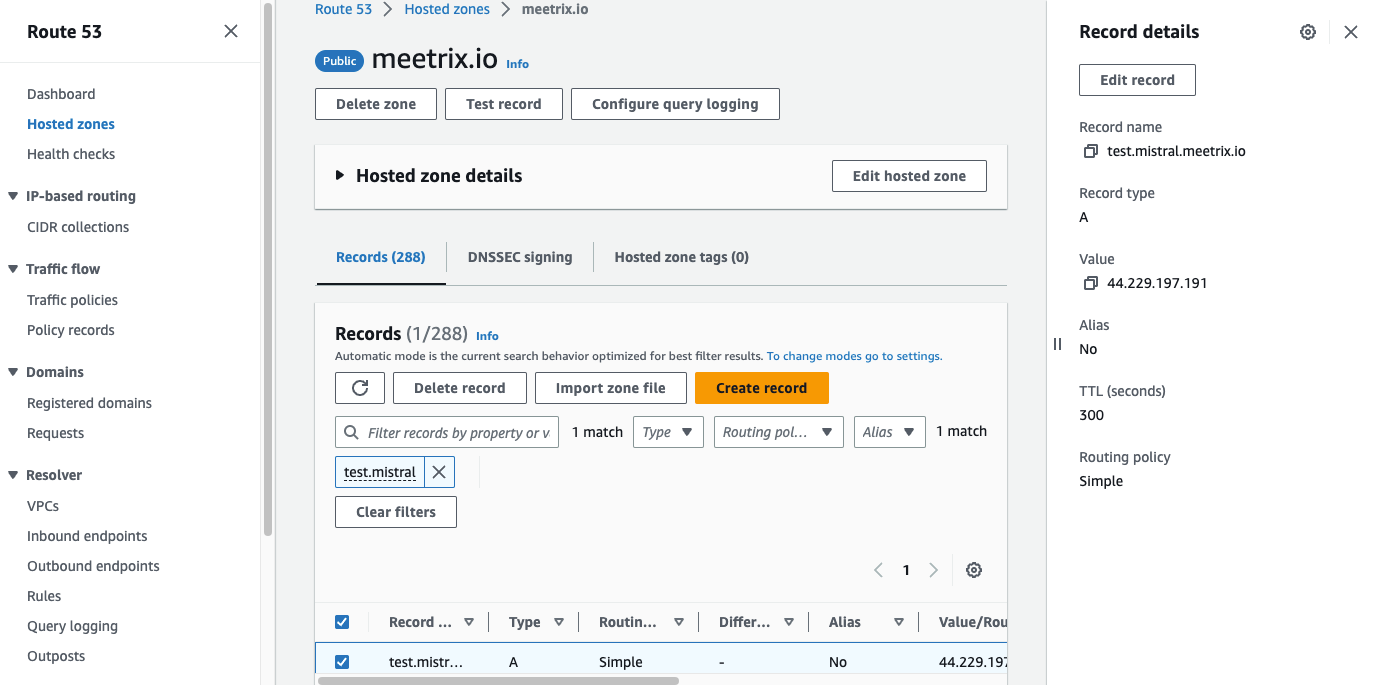This screenshot has width=1376, height=685.
Task: Open Info link next to meetrix.io
Action: pos(517,64)
